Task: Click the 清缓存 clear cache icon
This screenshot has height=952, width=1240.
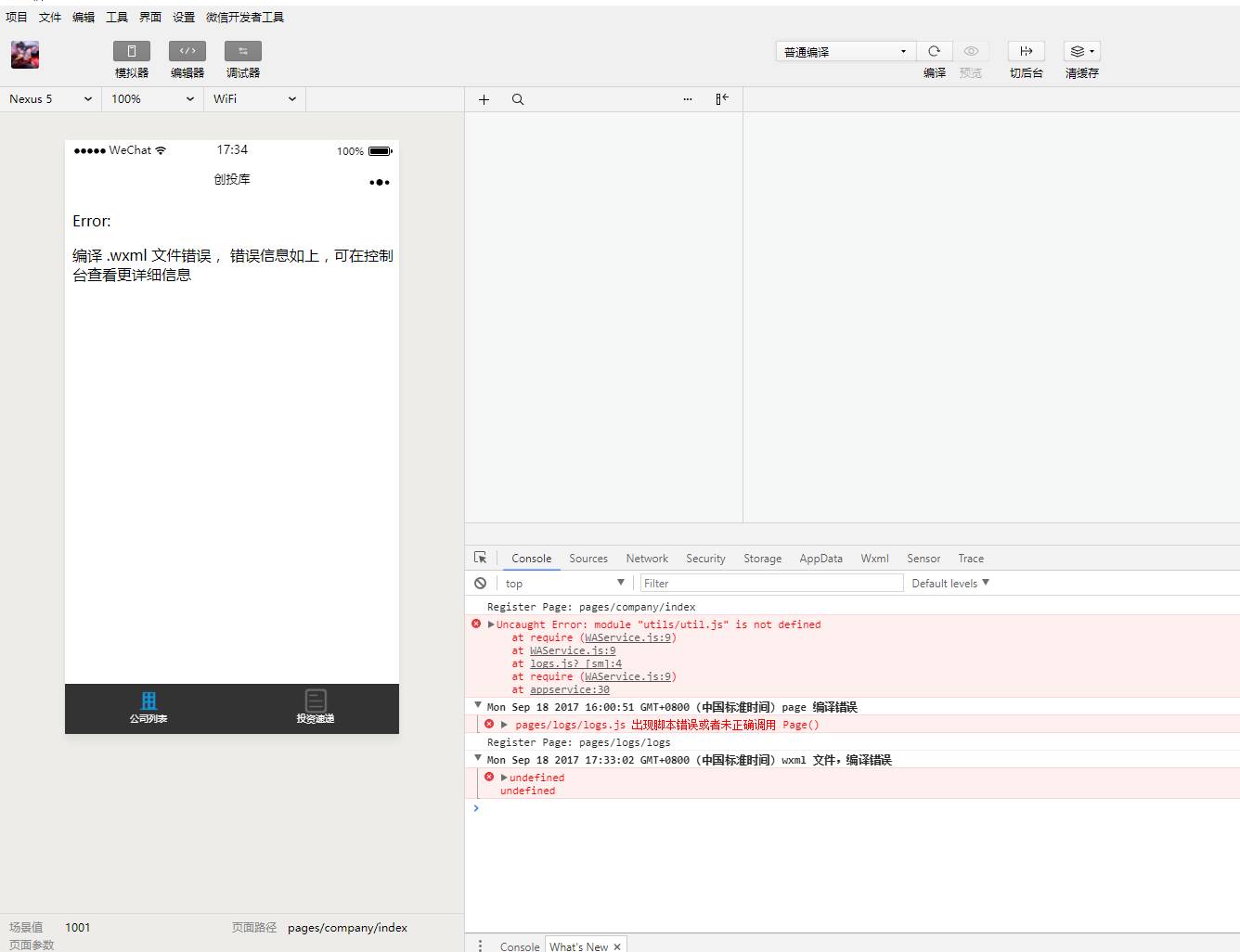Action: (x=1082, y=51)
